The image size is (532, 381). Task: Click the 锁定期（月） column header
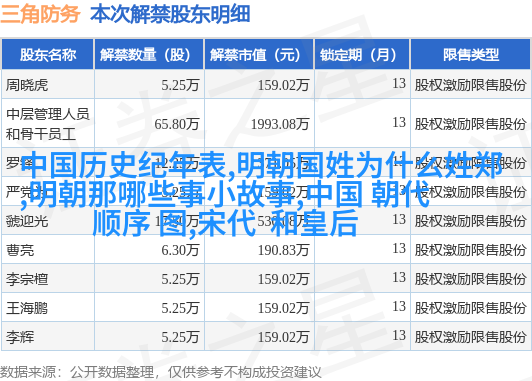click(x=362, y=55)
